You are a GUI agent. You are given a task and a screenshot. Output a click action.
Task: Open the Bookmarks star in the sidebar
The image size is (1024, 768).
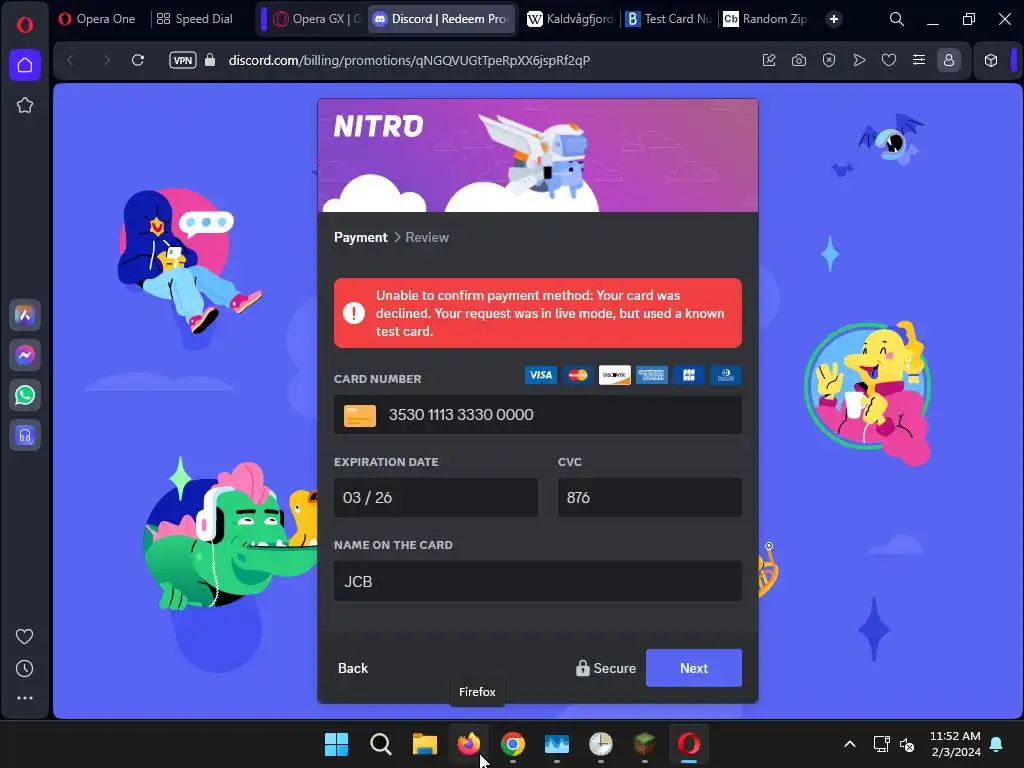click(x=25, y=105)
